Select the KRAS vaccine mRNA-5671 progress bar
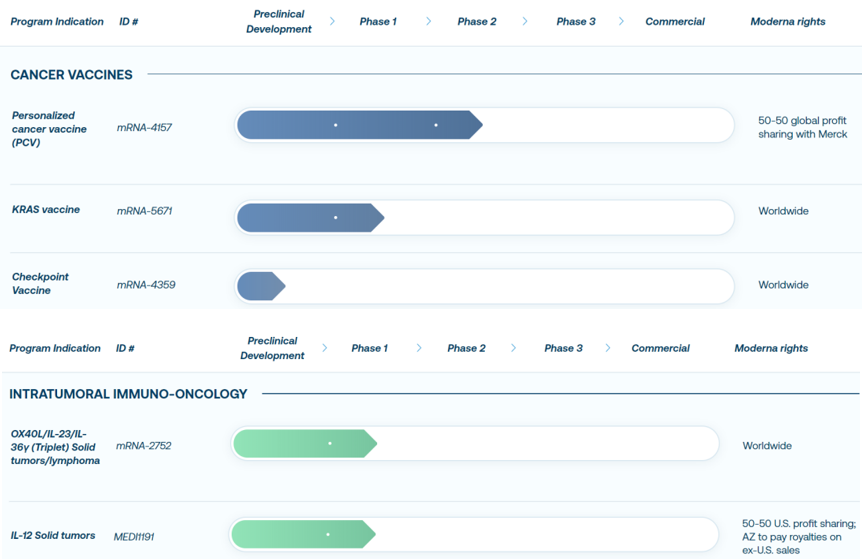 pos(310,217)
